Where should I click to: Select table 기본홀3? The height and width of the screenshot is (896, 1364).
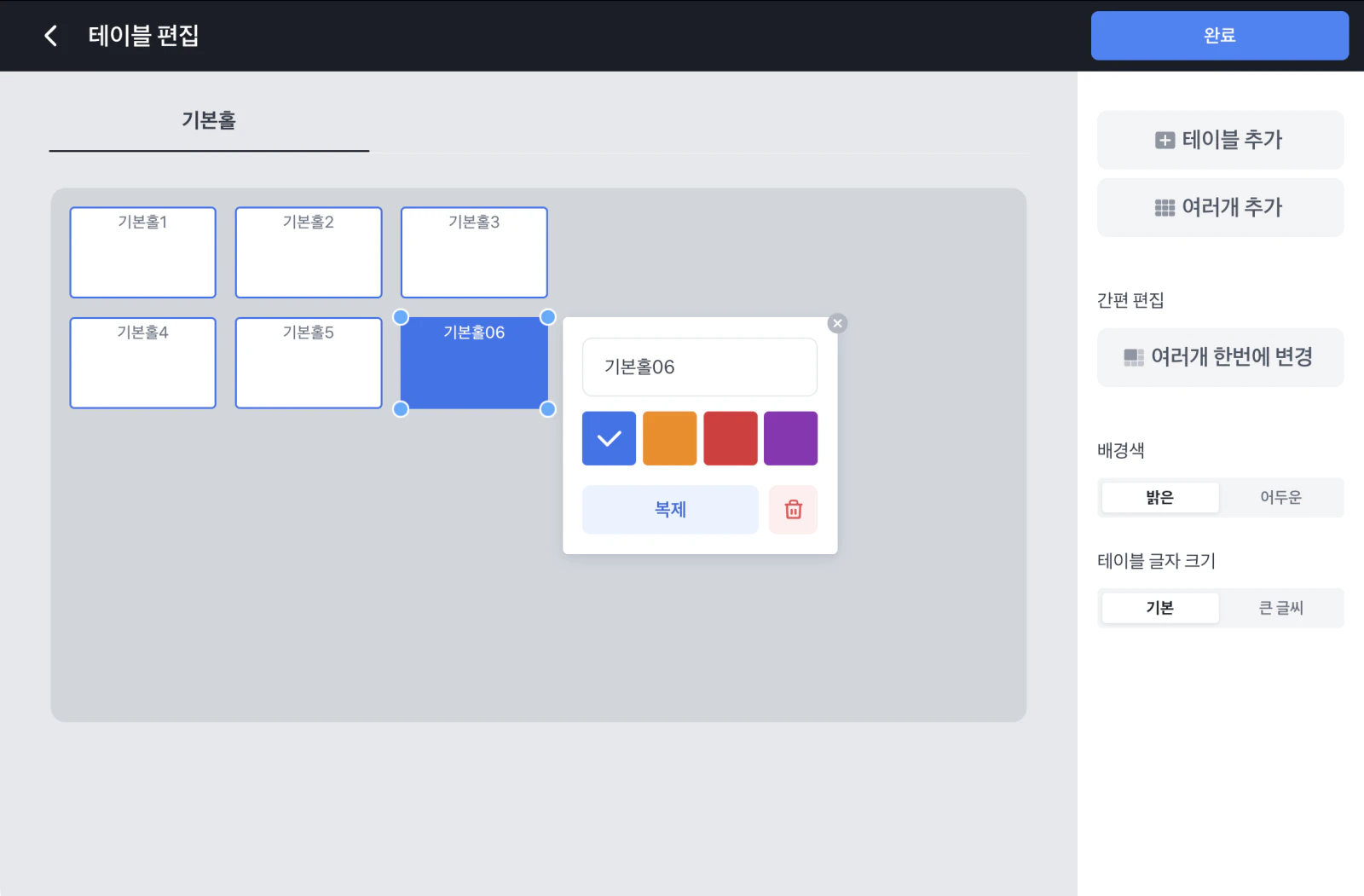[474, 252]
